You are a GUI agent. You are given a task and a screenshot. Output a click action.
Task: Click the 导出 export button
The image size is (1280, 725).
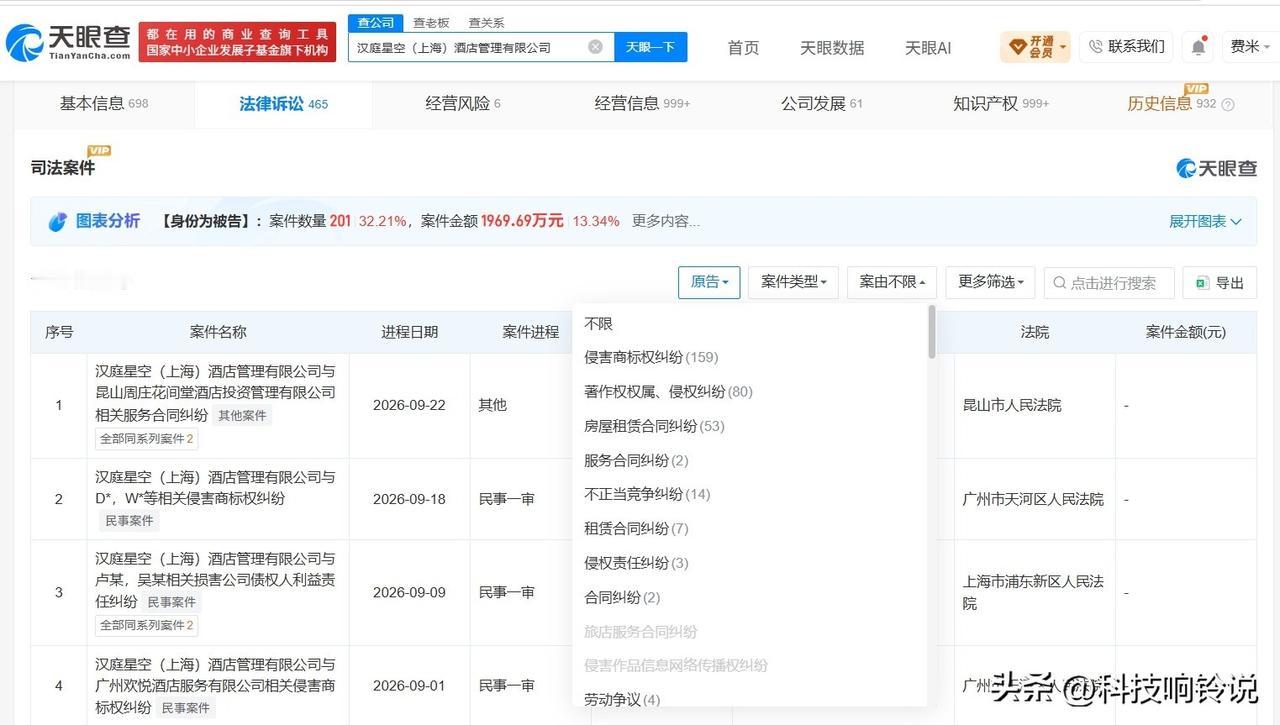[1219, 283]
